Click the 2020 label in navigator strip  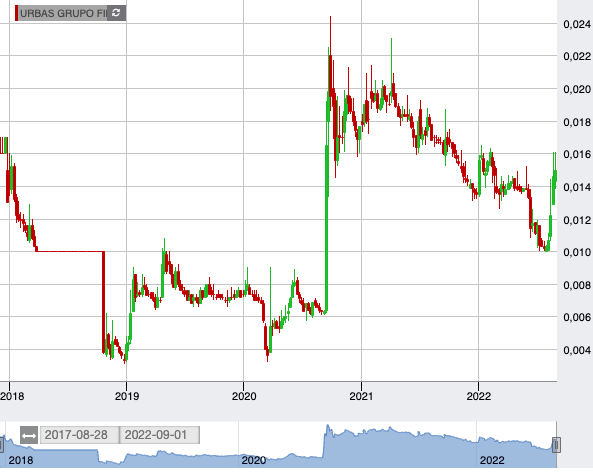tap(254, 461)
